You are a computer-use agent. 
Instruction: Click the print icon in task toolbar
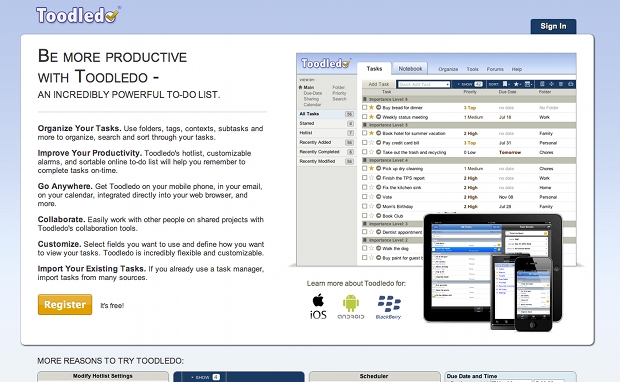pyautogui.click(x=570, y=84)
